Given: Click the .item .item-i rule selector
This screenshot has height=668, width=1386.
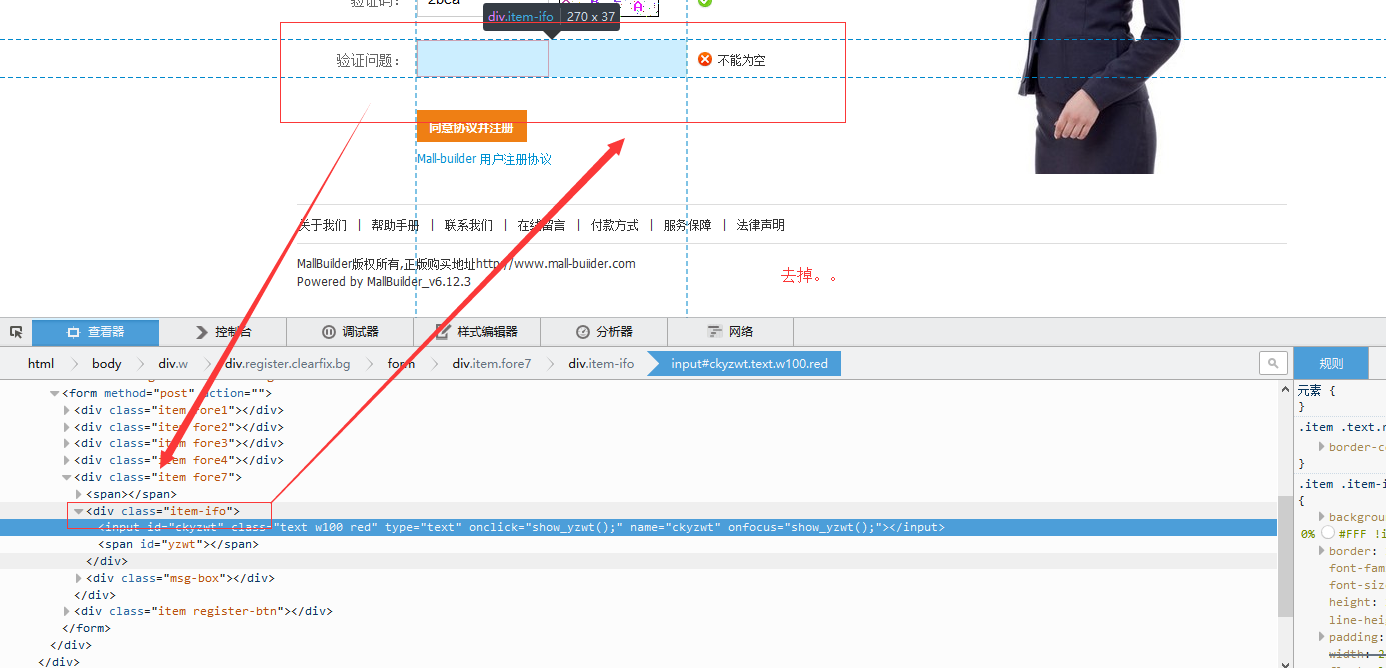Looking at the screenshot, I should [x=1341, y=484].
